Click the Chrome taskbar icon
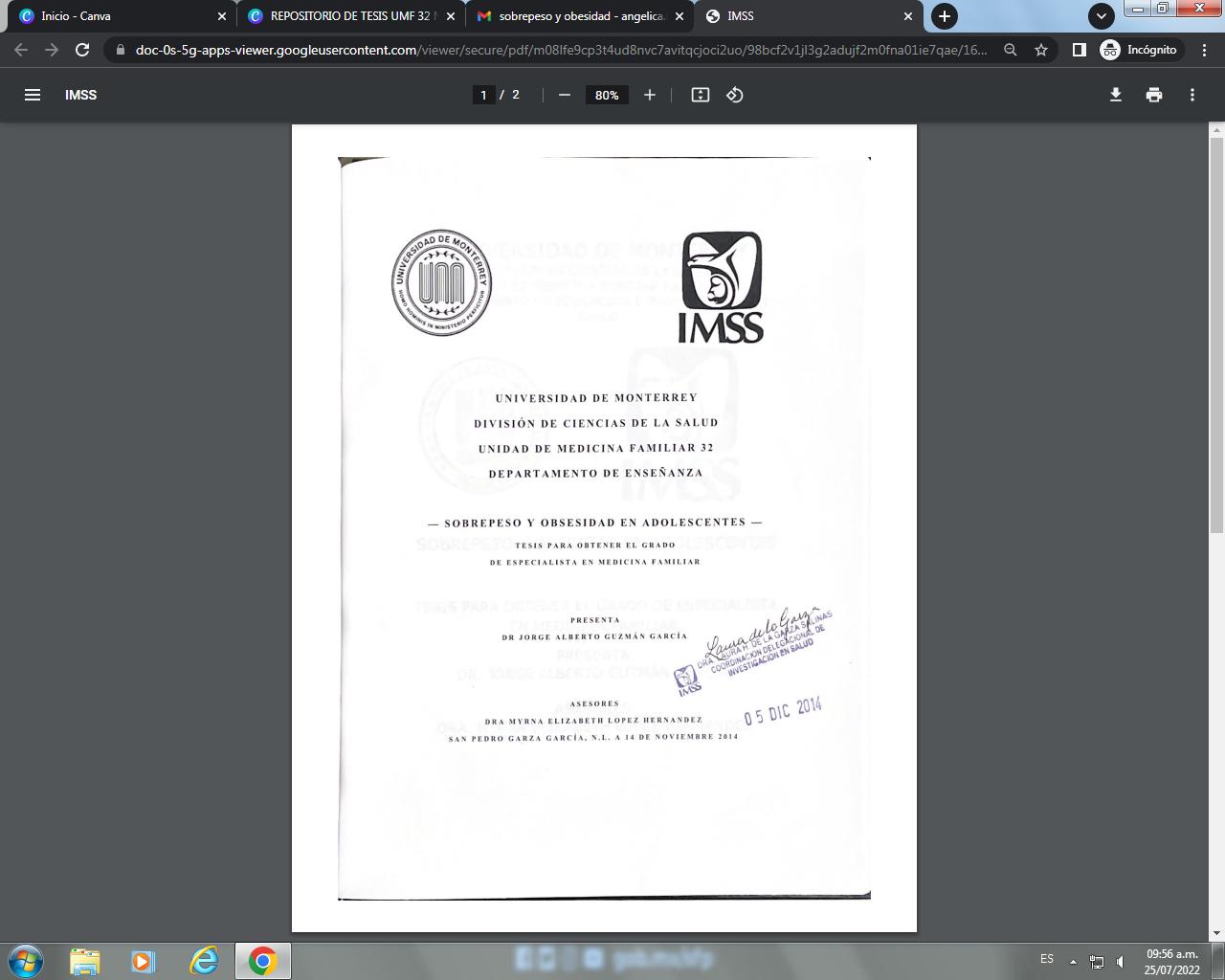 [x=263, y=961]
